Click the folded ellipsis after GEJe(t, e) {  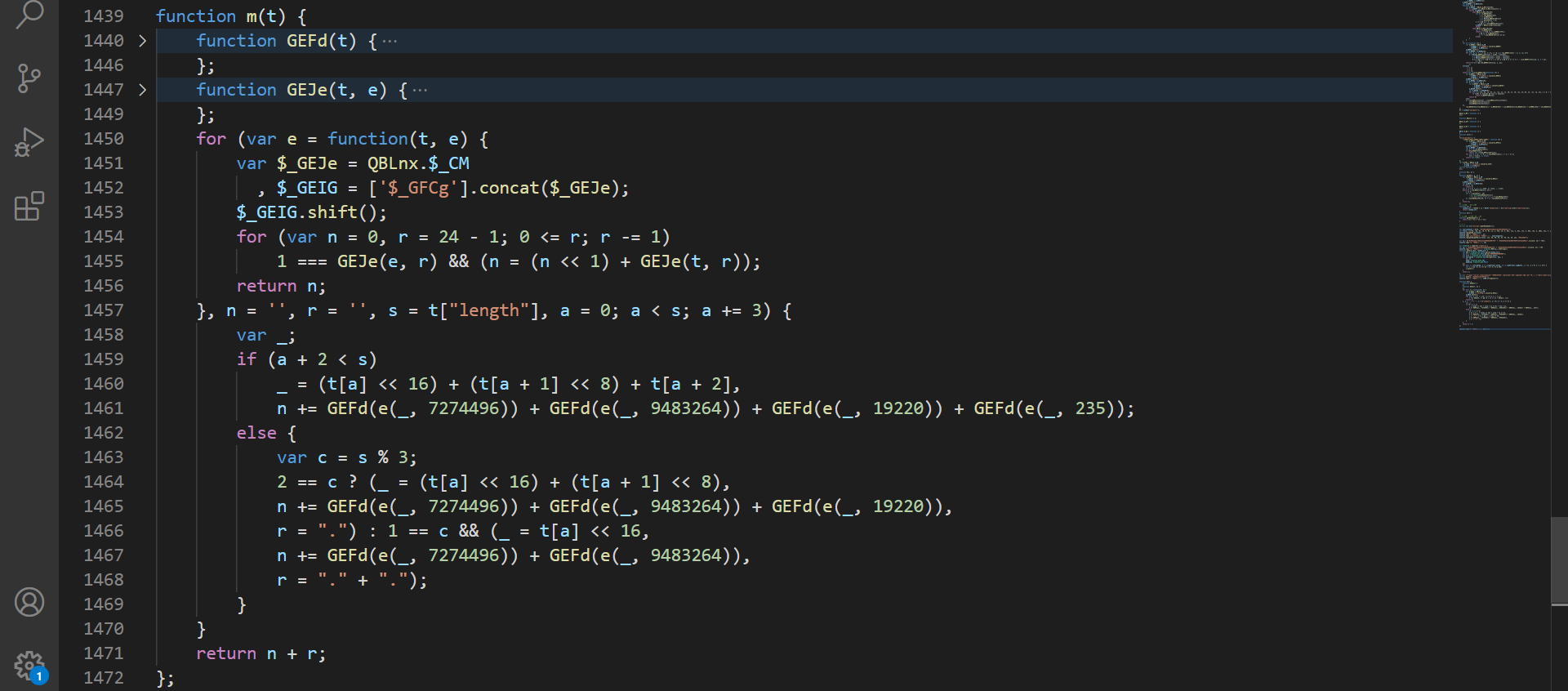(x=421, y=90)
